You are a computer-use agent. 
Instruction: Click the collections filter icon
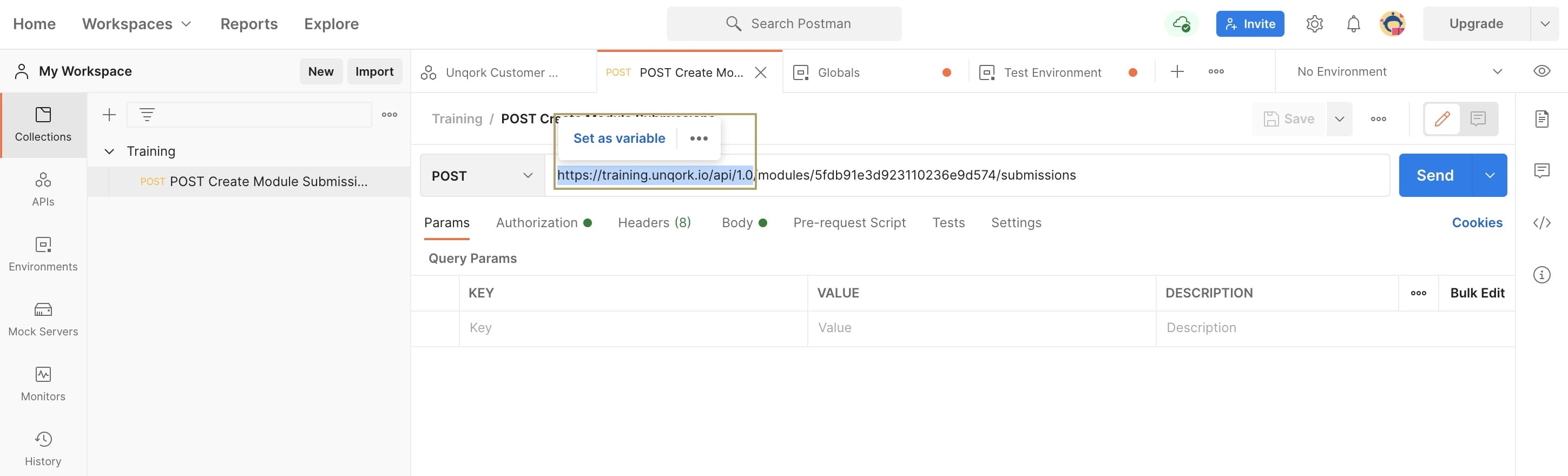pos(147,115)
